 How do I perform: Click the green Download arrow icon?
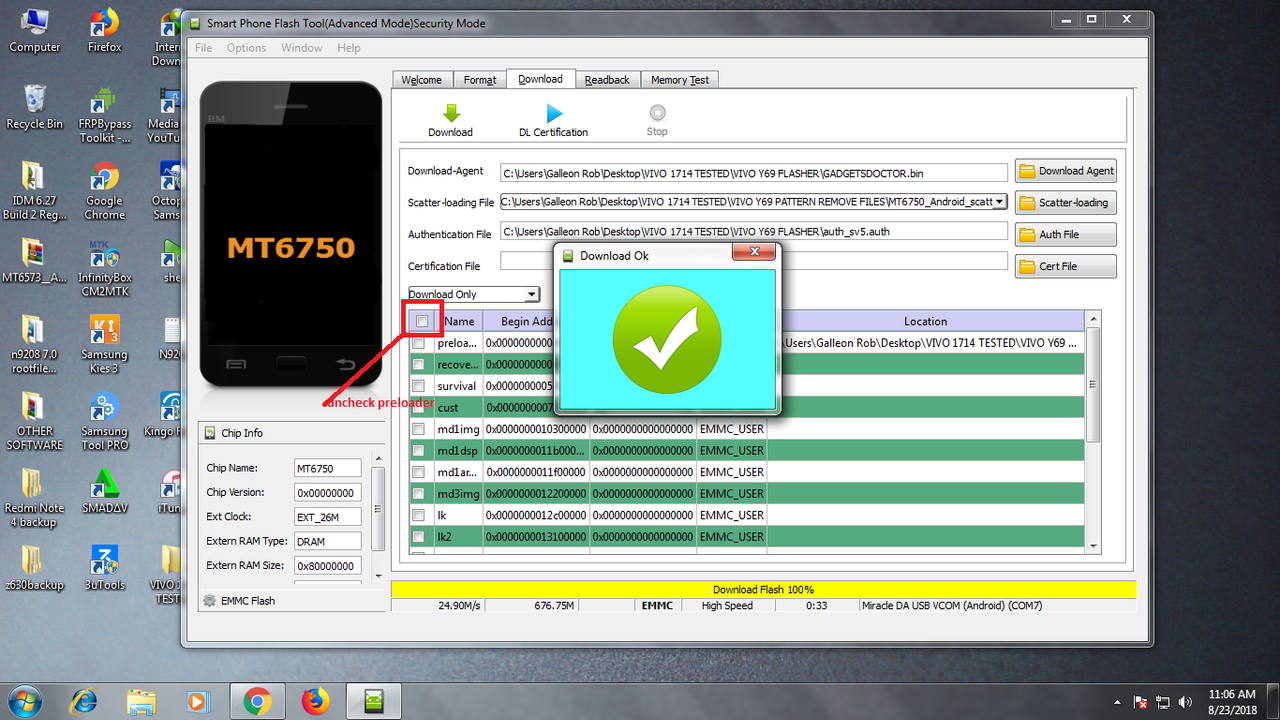click(451, 113)
